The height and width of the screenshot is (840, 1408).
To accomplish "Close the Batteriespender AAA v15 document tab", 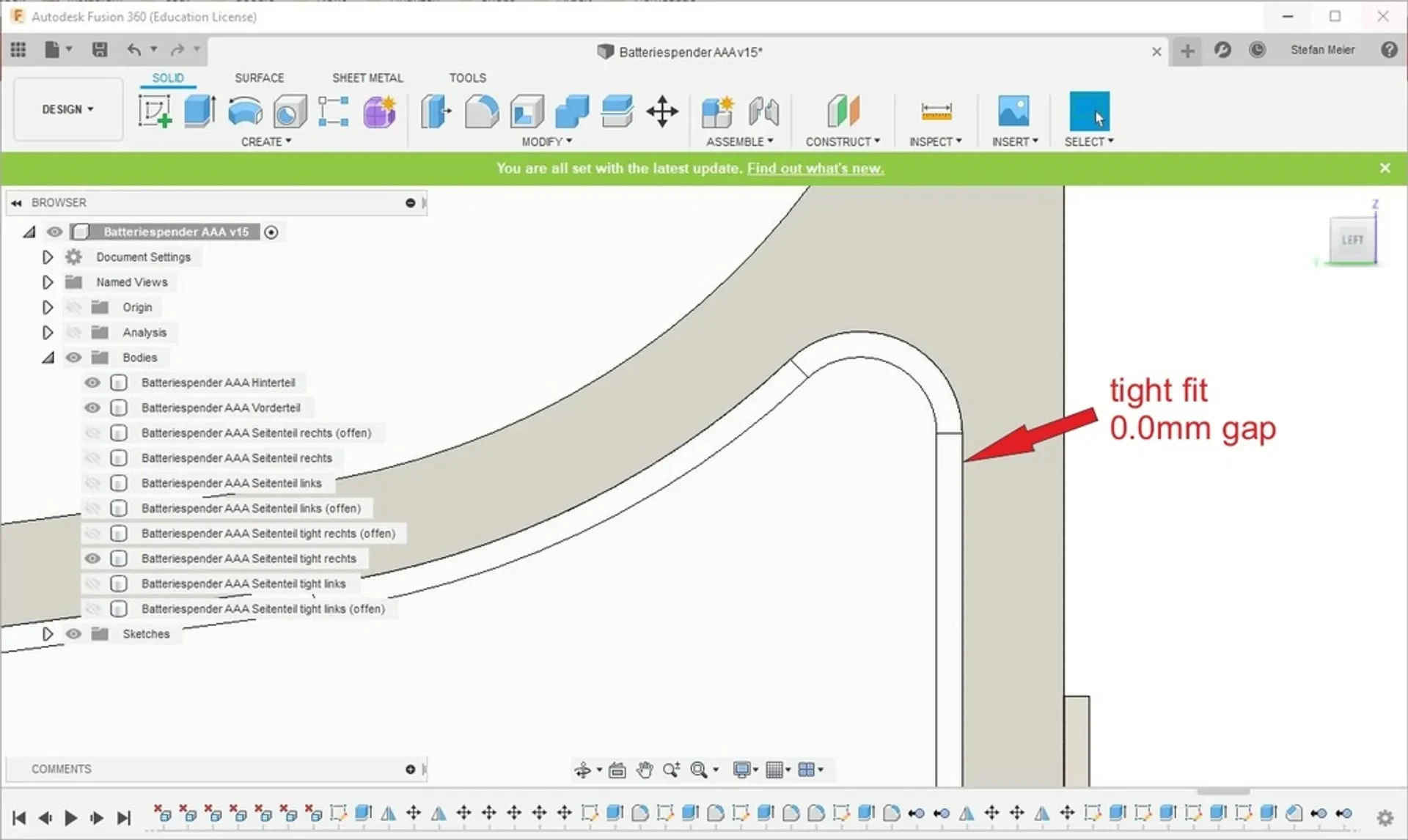I will (1156, 51).
